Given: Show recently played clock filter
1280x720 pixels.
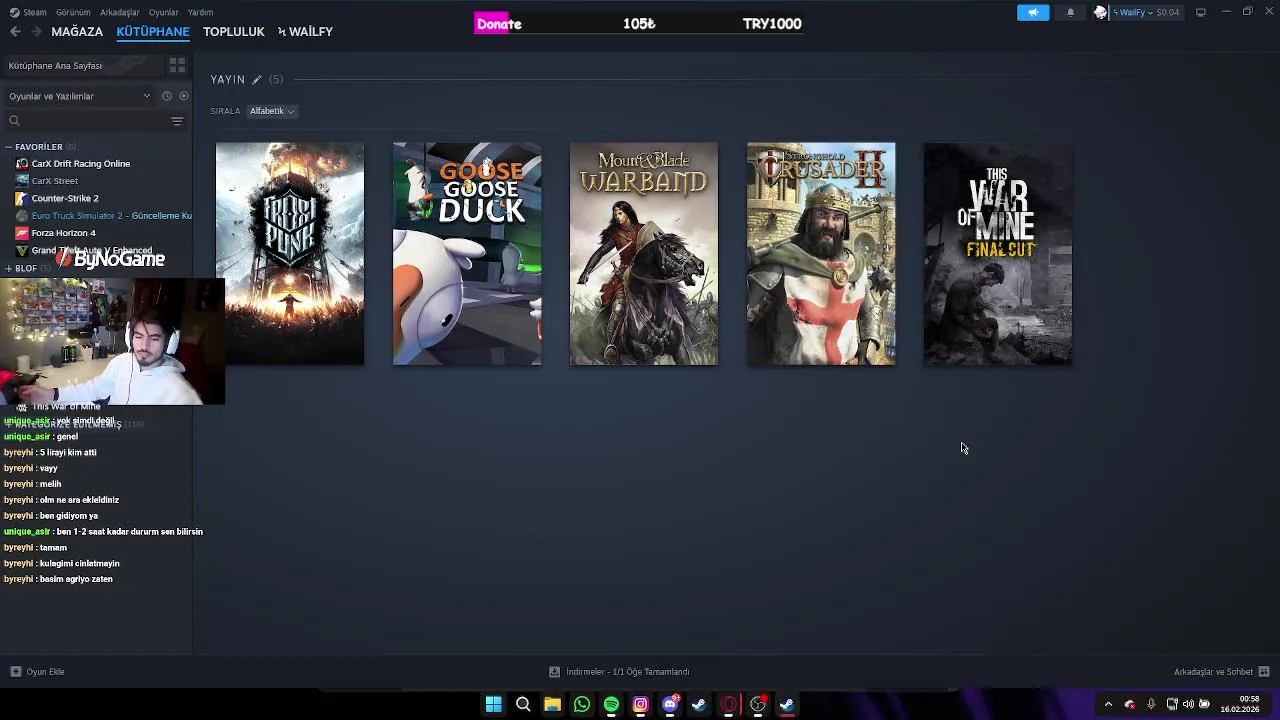Looking at the screenshot, I should (x=167, y=96).
